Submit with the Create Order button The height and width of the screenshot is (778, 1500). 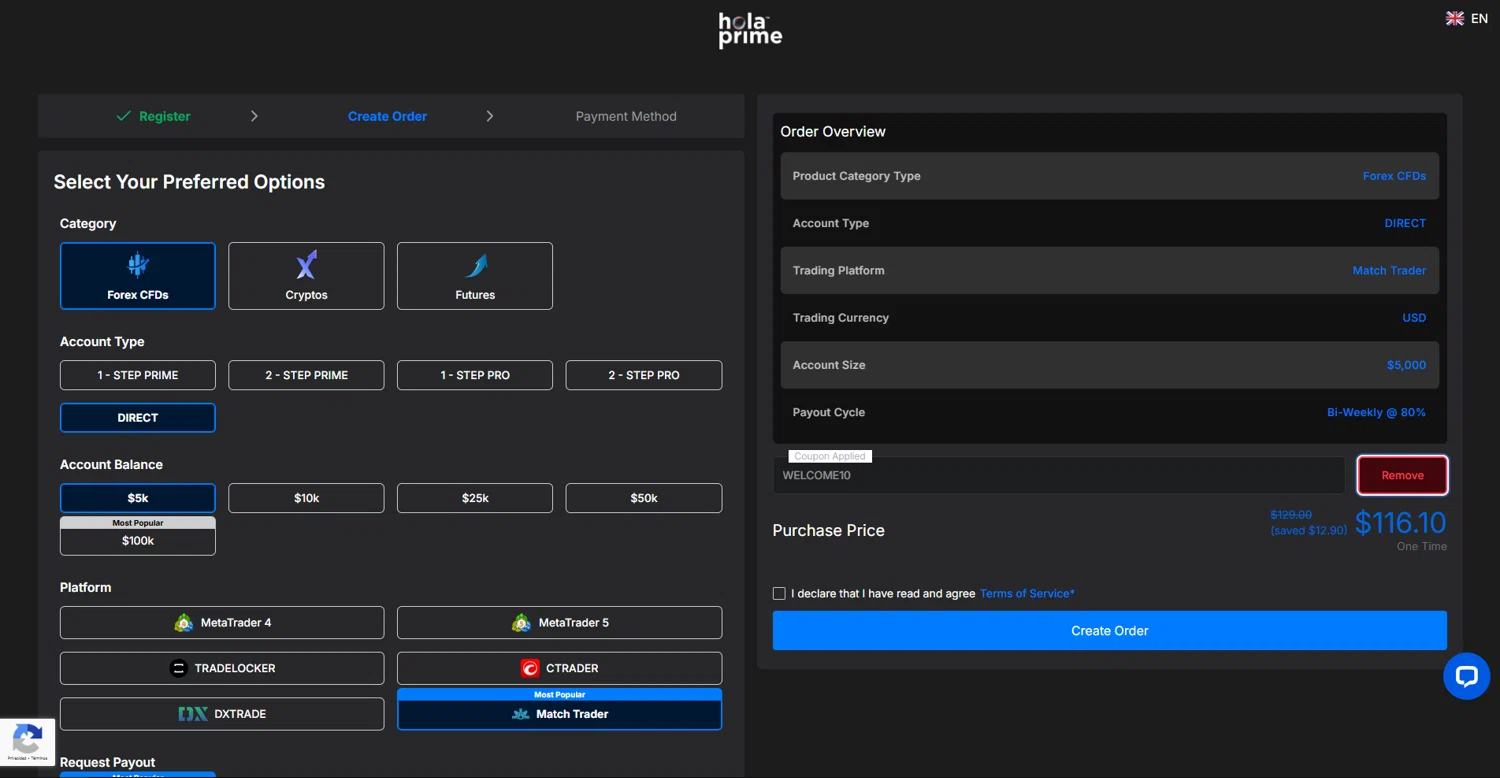tap(1109, 631)
